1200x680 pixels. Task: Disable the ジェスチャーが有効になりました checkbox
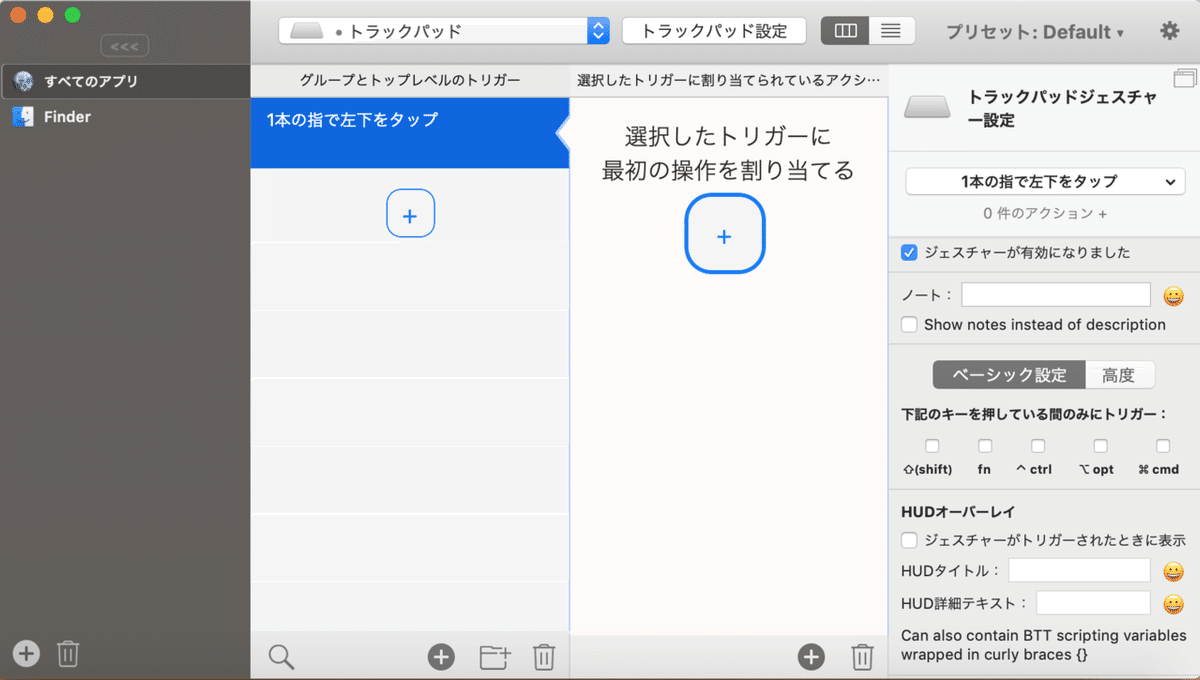(909, 253)
